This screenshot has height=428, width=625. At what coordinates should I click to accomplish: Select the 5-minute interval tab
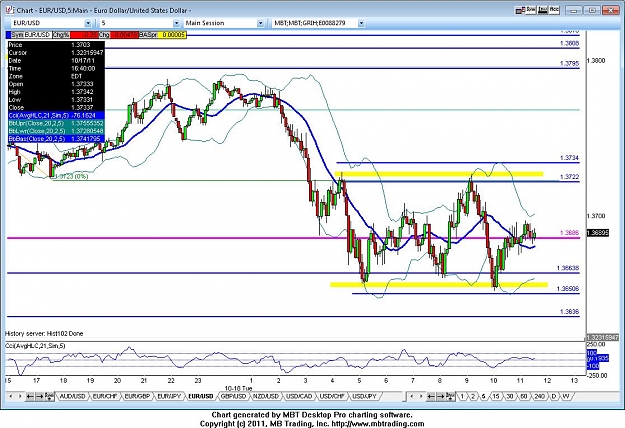pyautogui.click(x=483, y=397)
